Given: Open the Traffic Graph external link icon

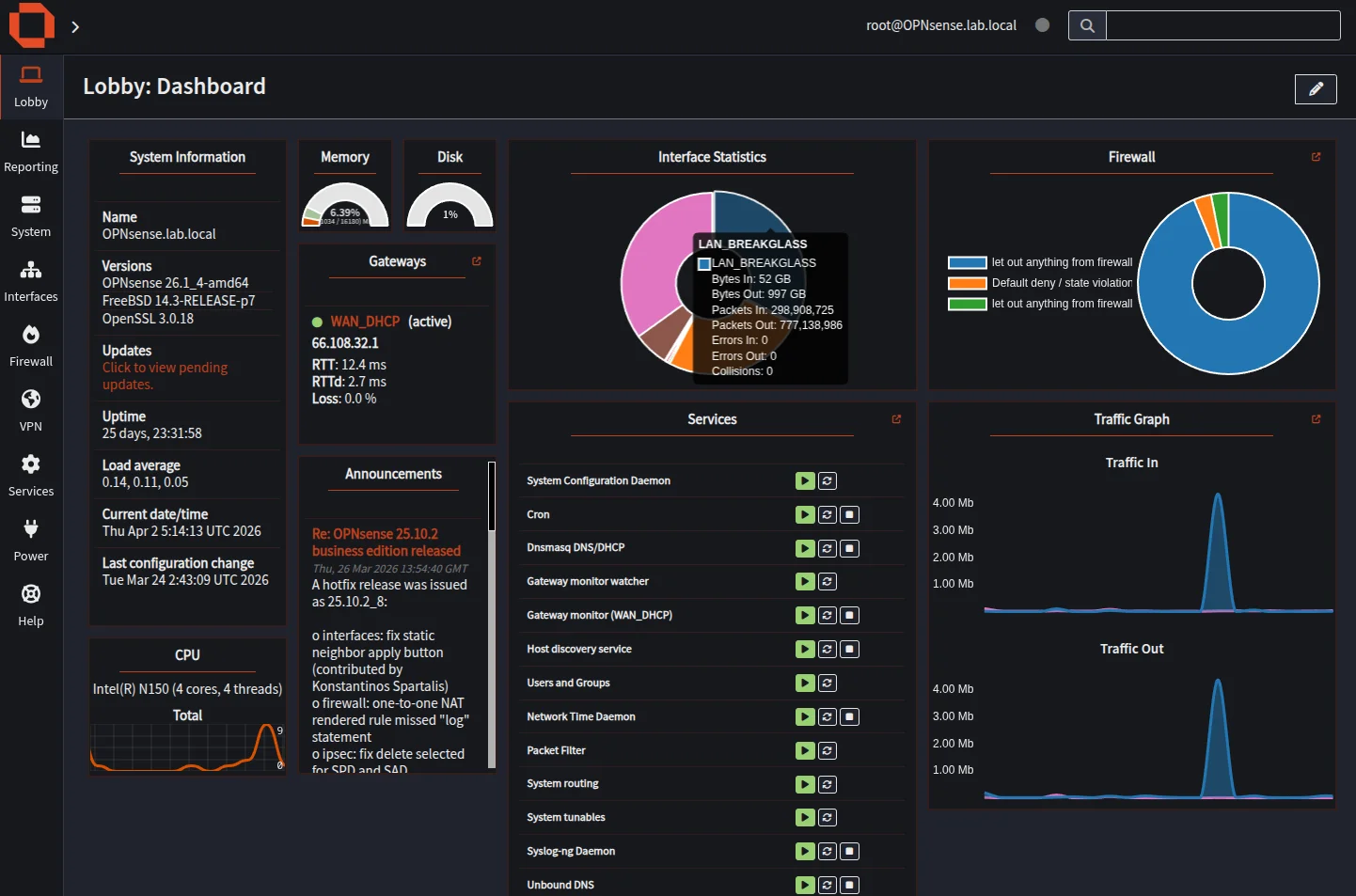Looking at the screenshot, I should pos(1316,418).
